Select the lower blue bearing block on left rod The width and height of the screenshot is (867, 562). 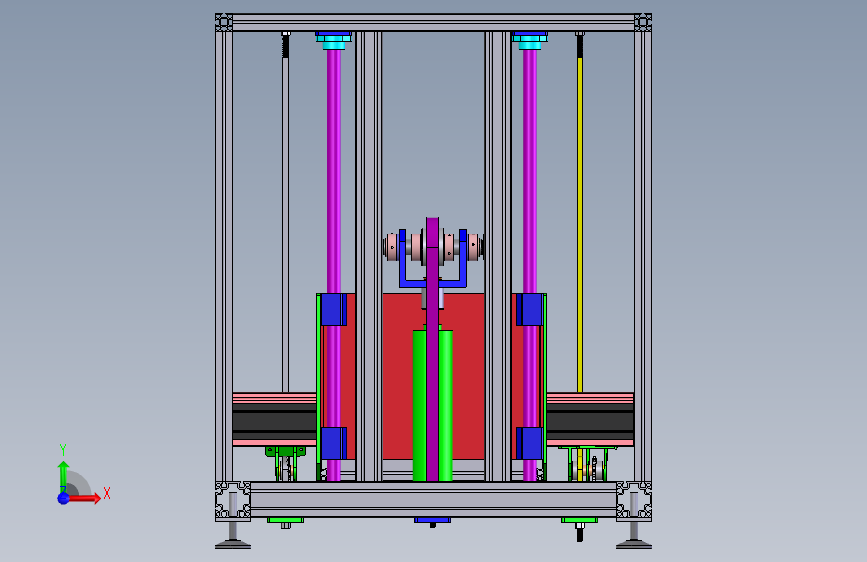coord(333,443)
